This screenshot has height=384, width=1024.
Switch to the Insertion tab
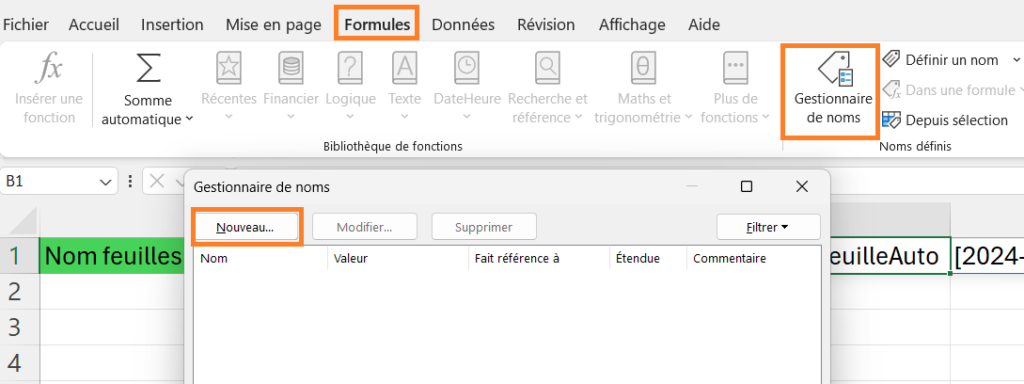[172, 25]
